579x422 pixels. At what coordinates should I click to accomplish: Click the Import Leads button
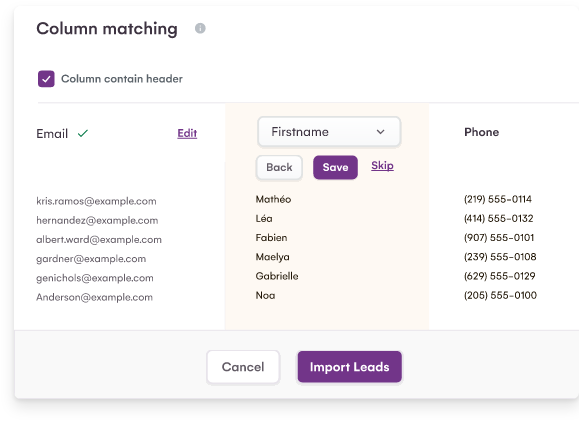[350, 367]
